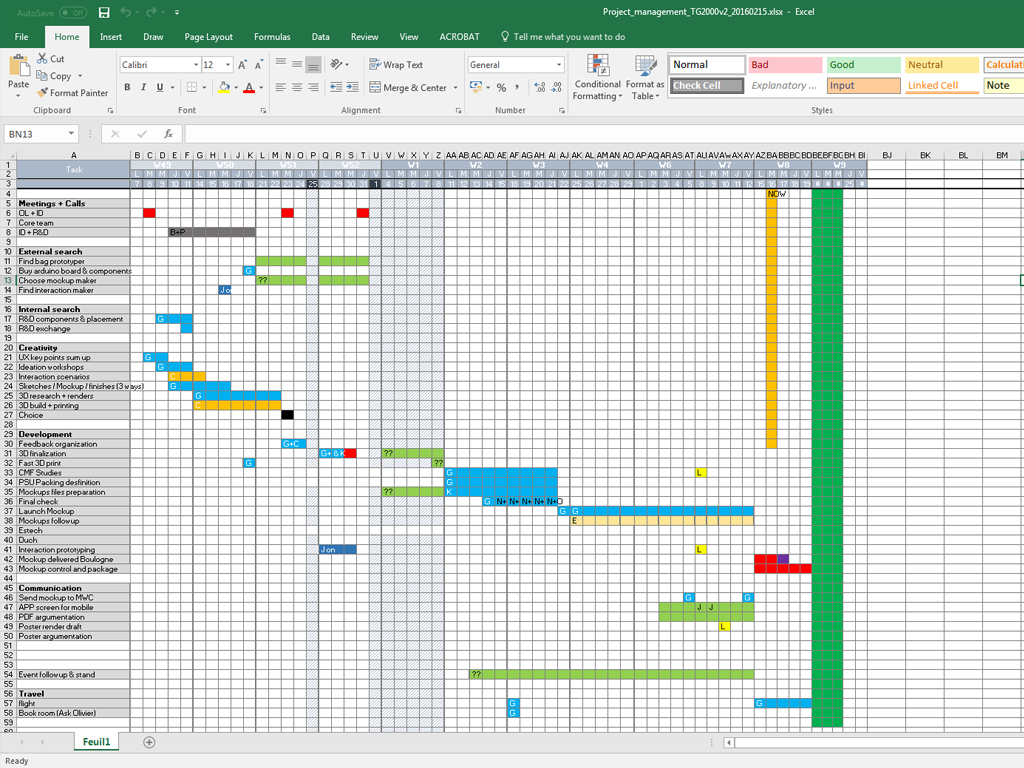Screen dimensions: 1024x768
Task: Apply percent style to cells
Action: [x=501, y=88]
